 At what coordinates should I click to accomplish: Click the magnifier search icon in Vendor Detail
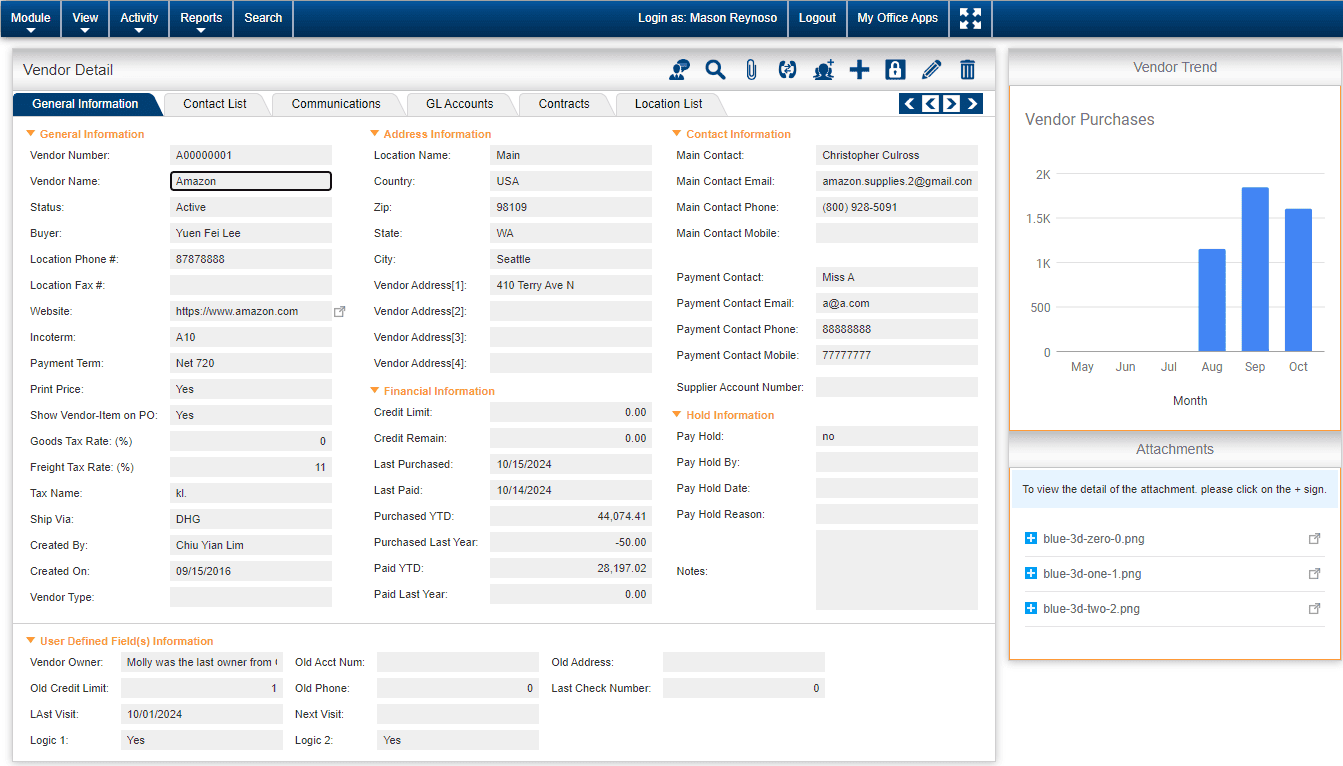(x=715, y=69)
